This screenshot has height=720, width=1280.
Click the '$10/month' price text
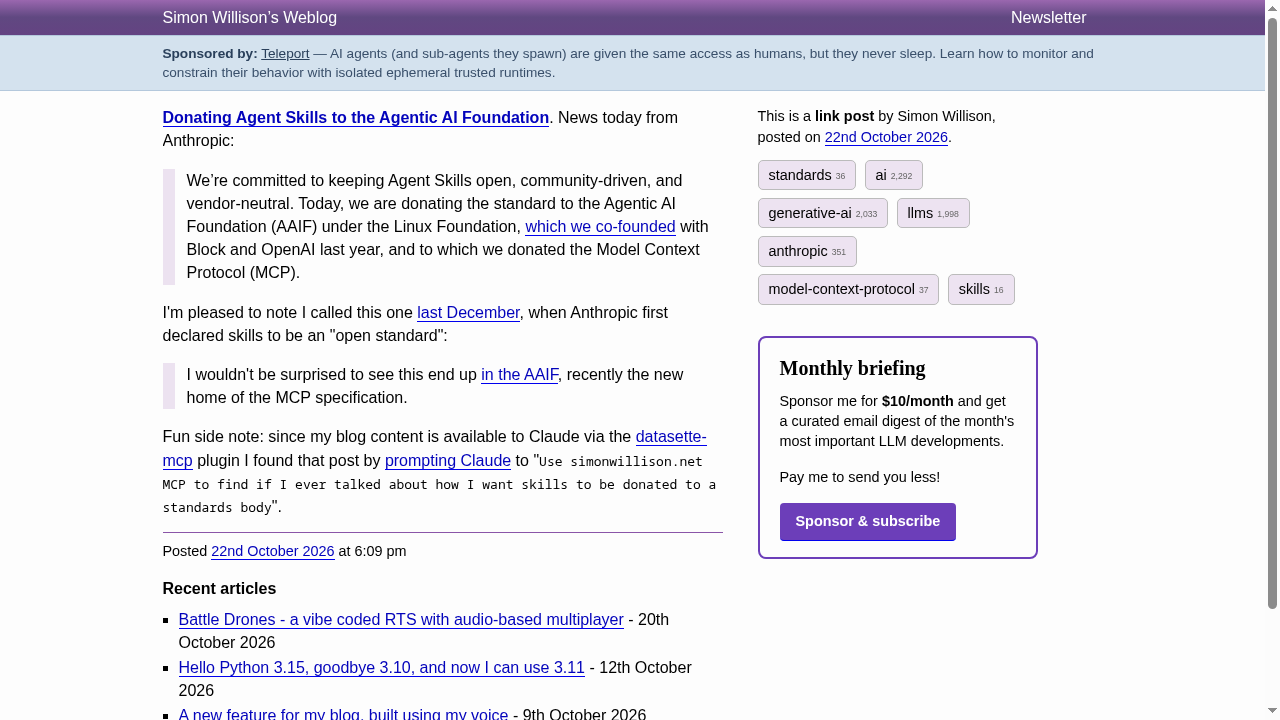(918, 401)
